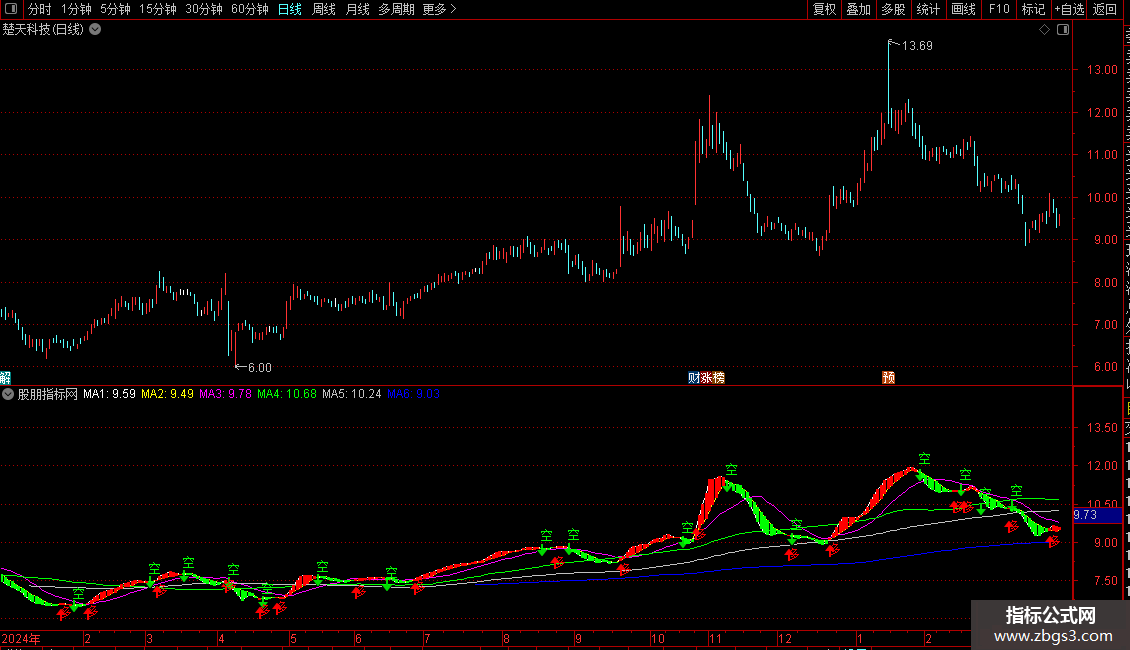
Task: Activate the 画线 drawing tools
Action: click(963, 9)
